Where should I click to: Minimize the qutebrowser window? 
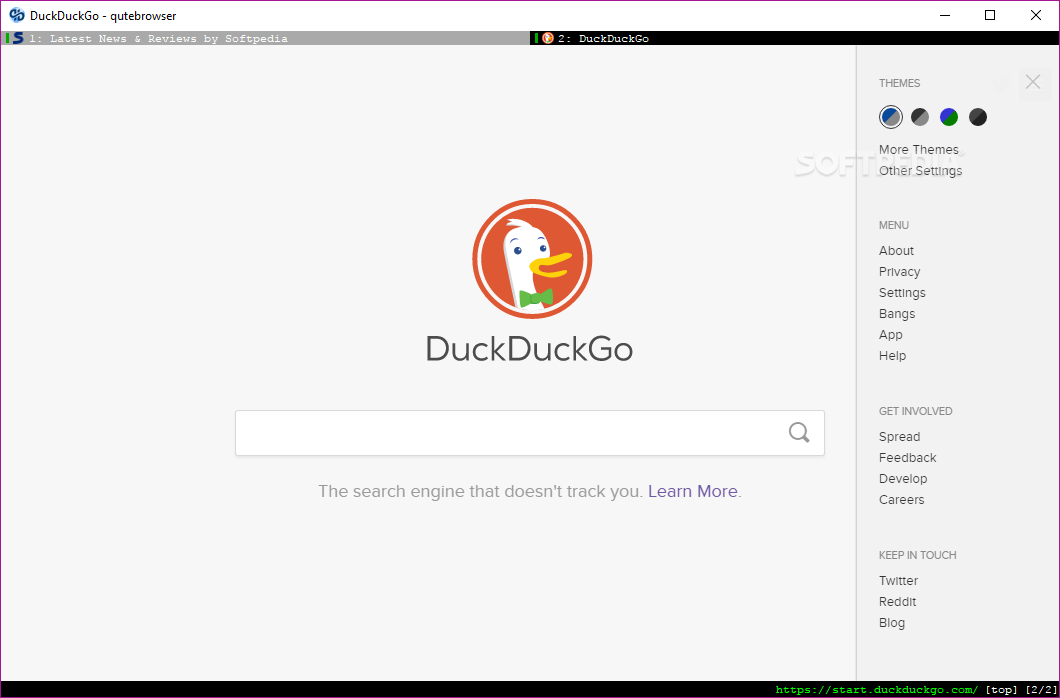coord(945,15)
